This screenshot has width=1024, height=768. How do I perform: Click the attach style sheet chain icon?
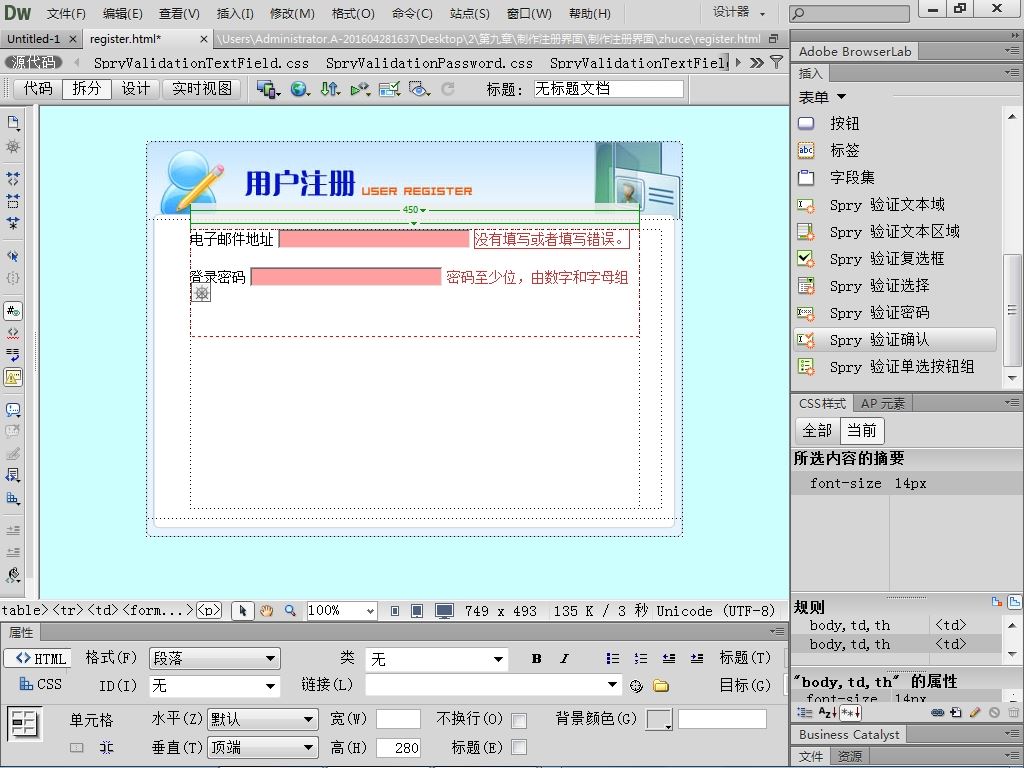[938, 712]
